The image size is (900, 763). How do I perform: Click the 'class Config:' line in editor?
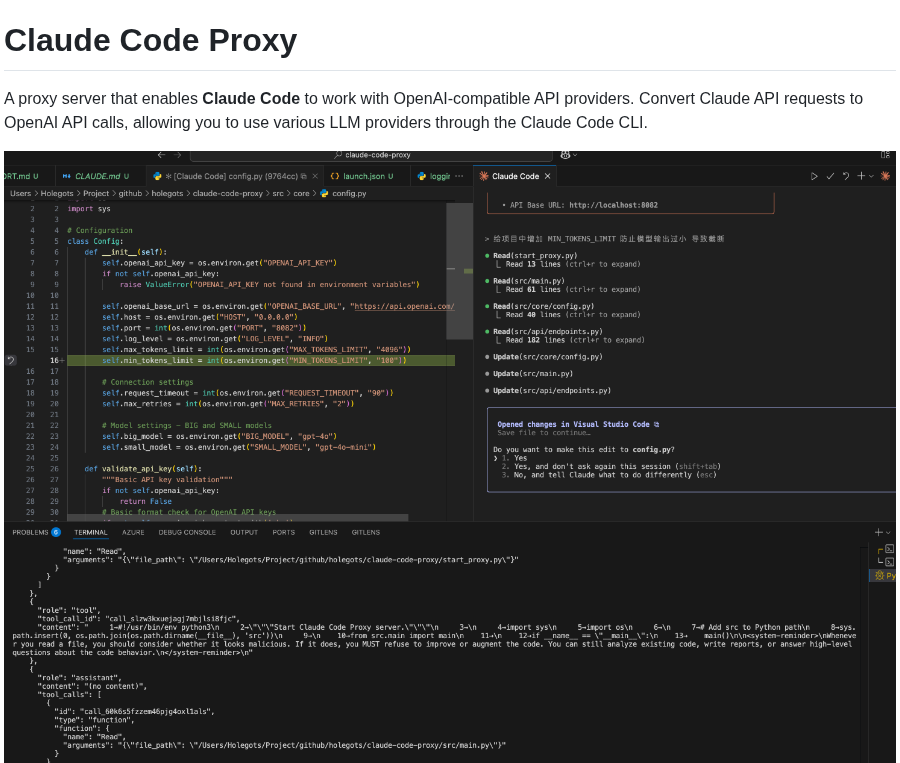coord(95,242)
